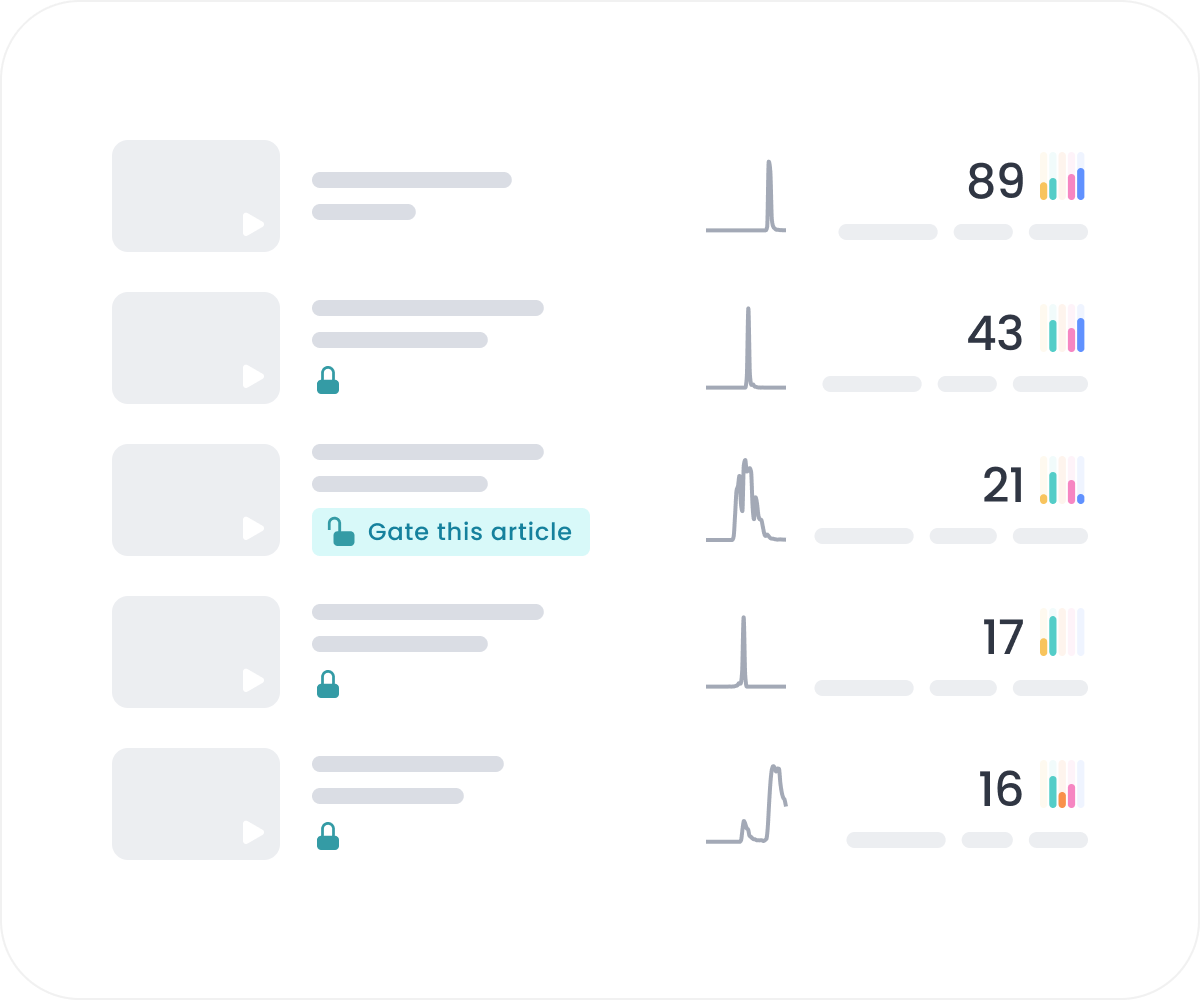Click the bar chart icon next to 16
The height and width of the screenshot is (1000, 1200).
pos(1062,785)
